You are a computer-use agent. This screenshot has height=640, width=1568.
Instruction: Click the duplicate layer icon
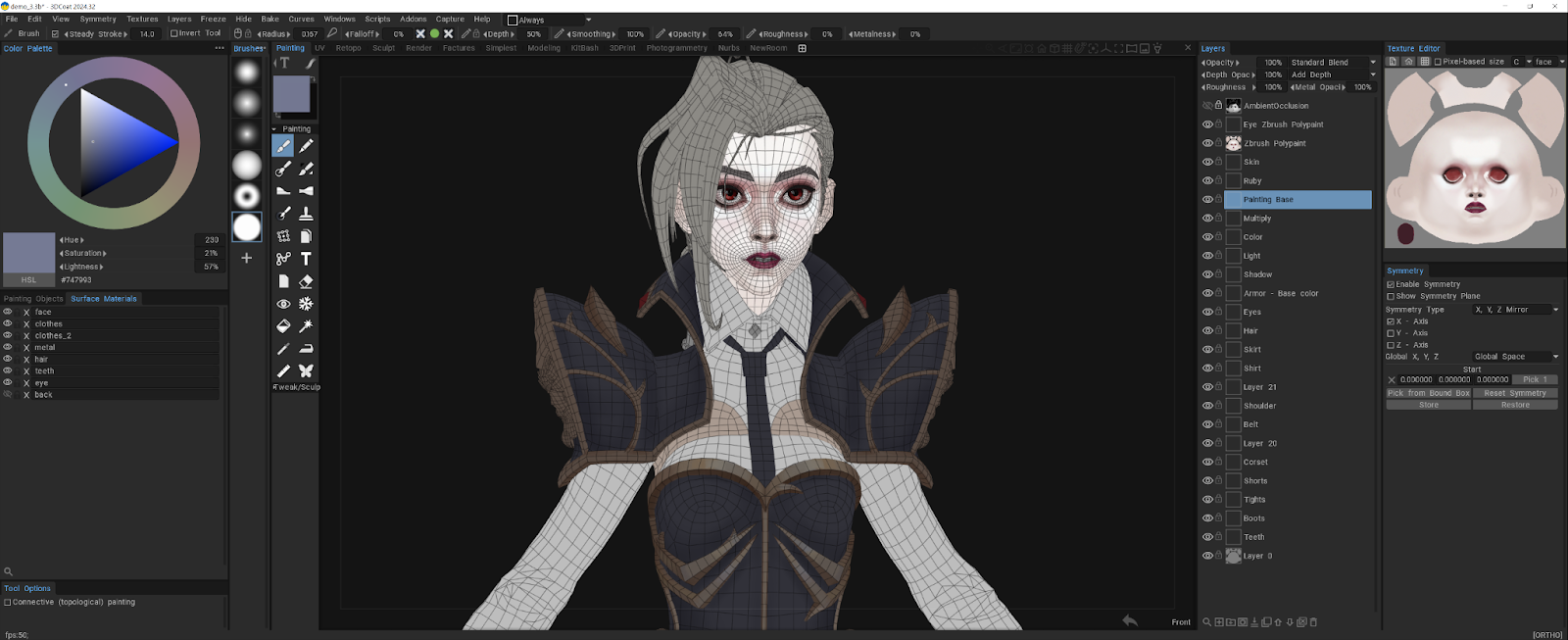(1266, 622)
